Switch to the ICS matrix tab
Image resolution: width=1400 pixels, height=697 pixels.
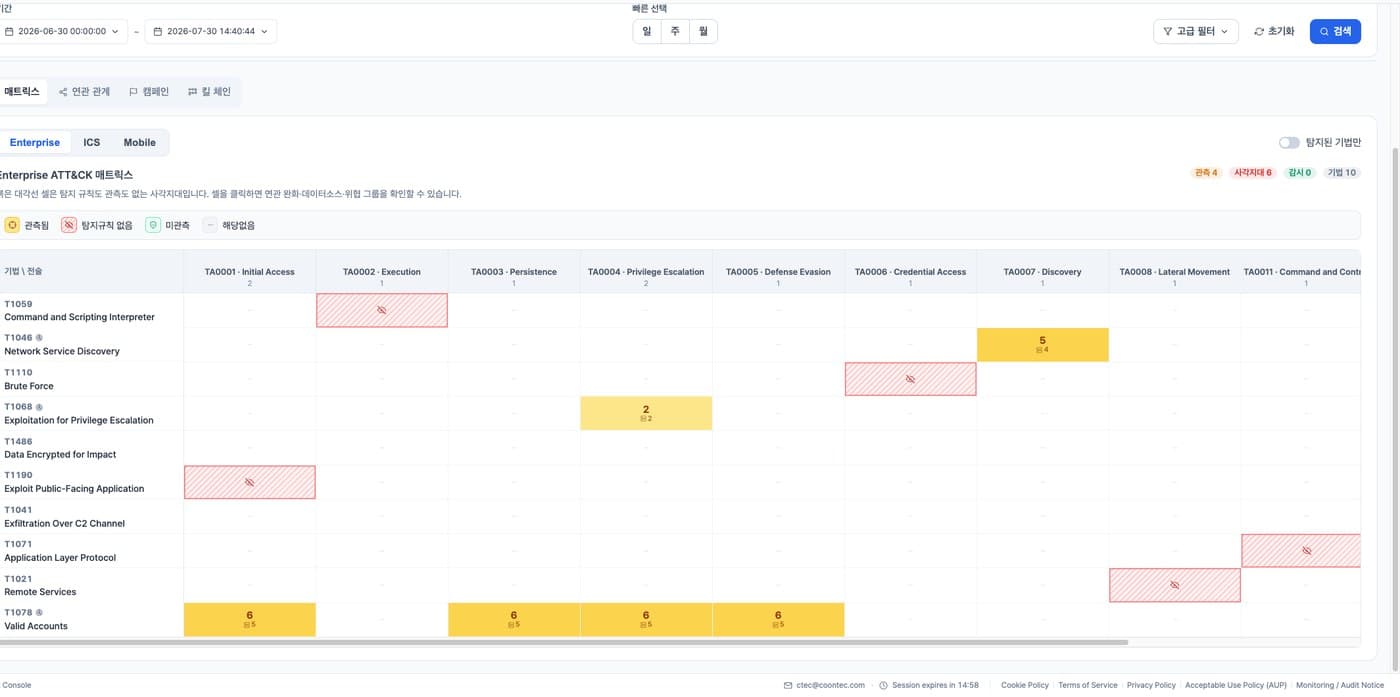(x=92, y=143)
